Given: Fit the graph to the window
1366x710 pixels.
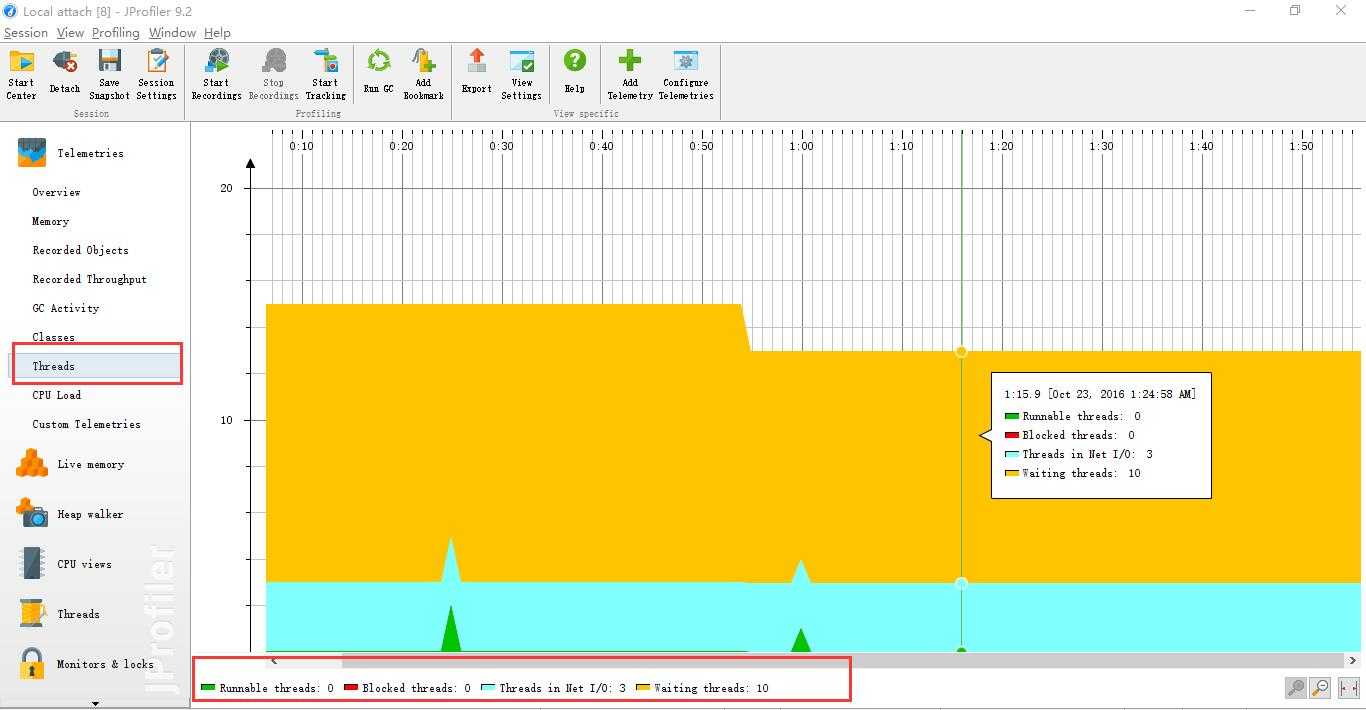Looking at the screenshot, I should pos(1348,688).
